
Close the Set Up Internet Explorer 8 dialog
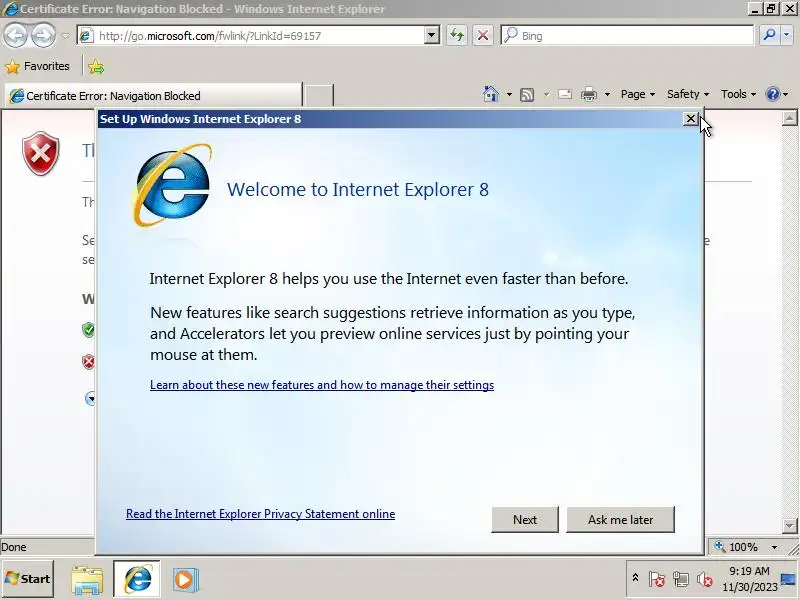[690, 119]
